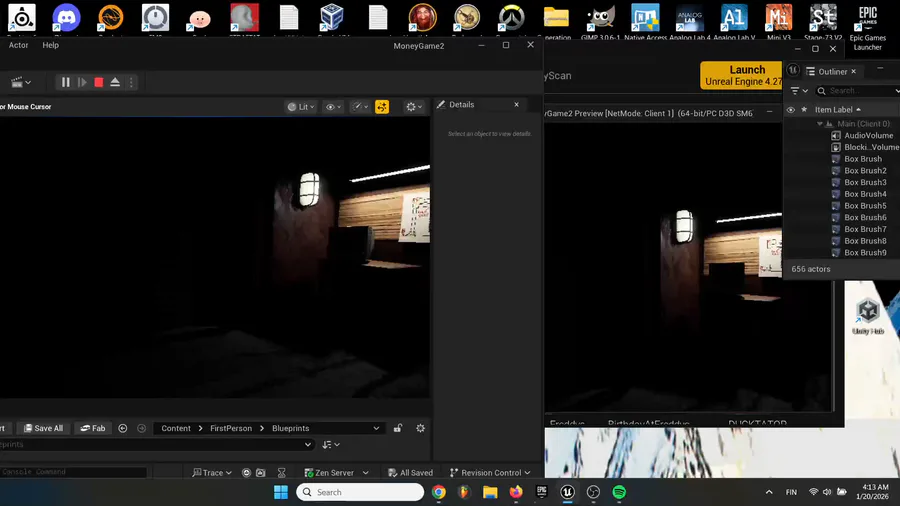Open the Discord desktop shortcut

click(66, 19)
